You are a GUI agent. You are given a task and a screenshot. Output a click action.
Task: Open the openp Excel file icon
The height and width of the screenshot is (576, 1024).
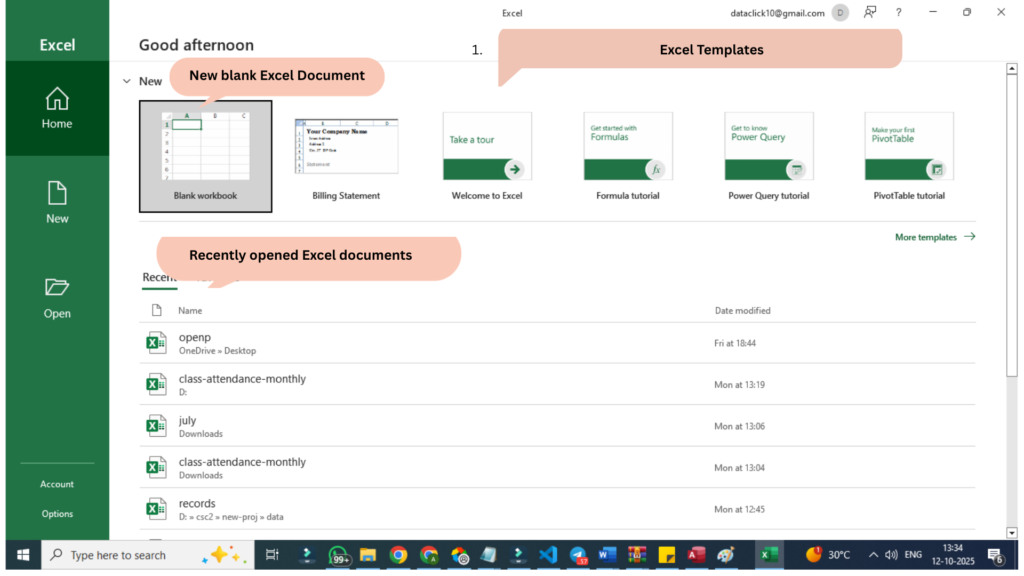click(156, 343)
